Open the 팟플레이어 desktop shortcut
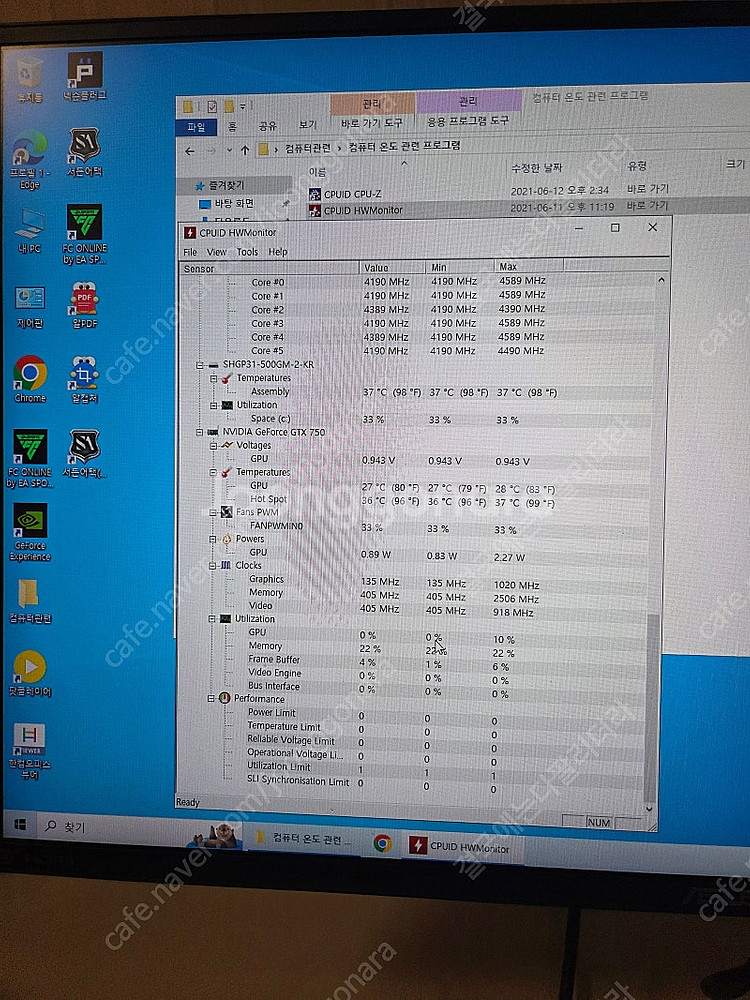 click(x=30, y=667)
